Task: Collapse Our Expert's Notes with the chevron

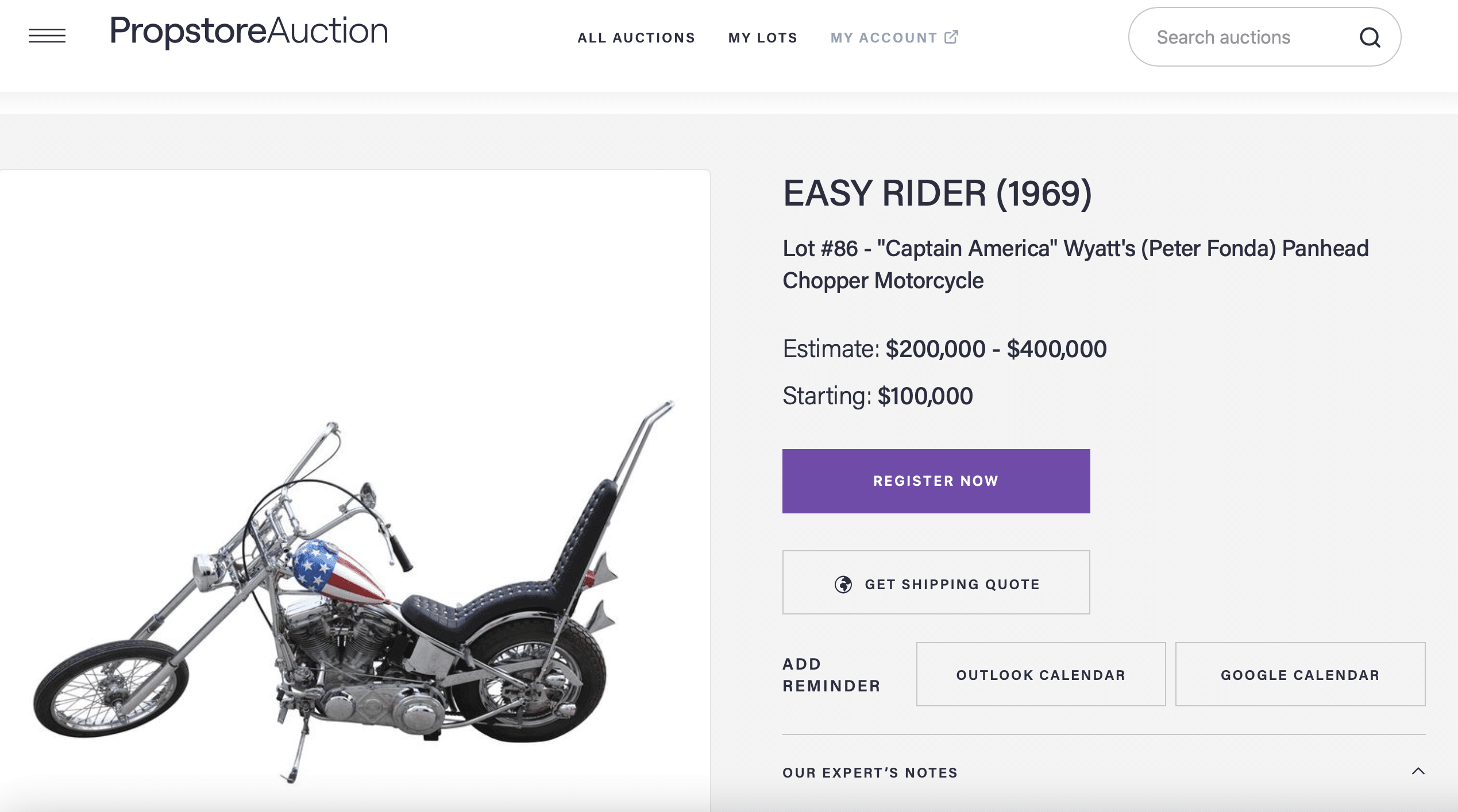Action: 1418,771
